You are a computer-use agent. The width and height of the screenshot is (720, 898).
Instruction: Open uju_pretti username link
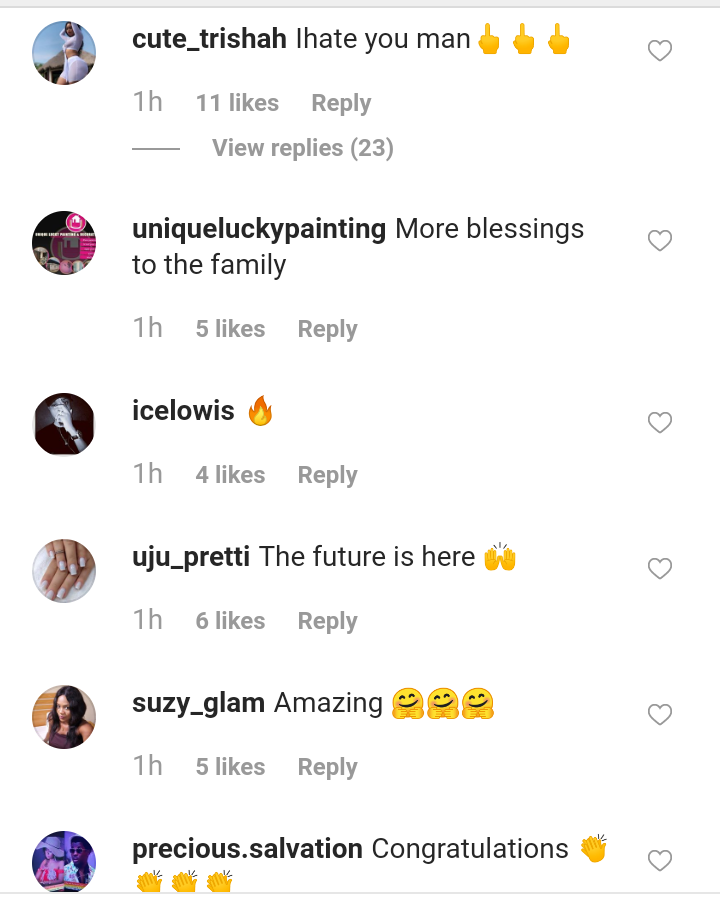click(191, 557)
